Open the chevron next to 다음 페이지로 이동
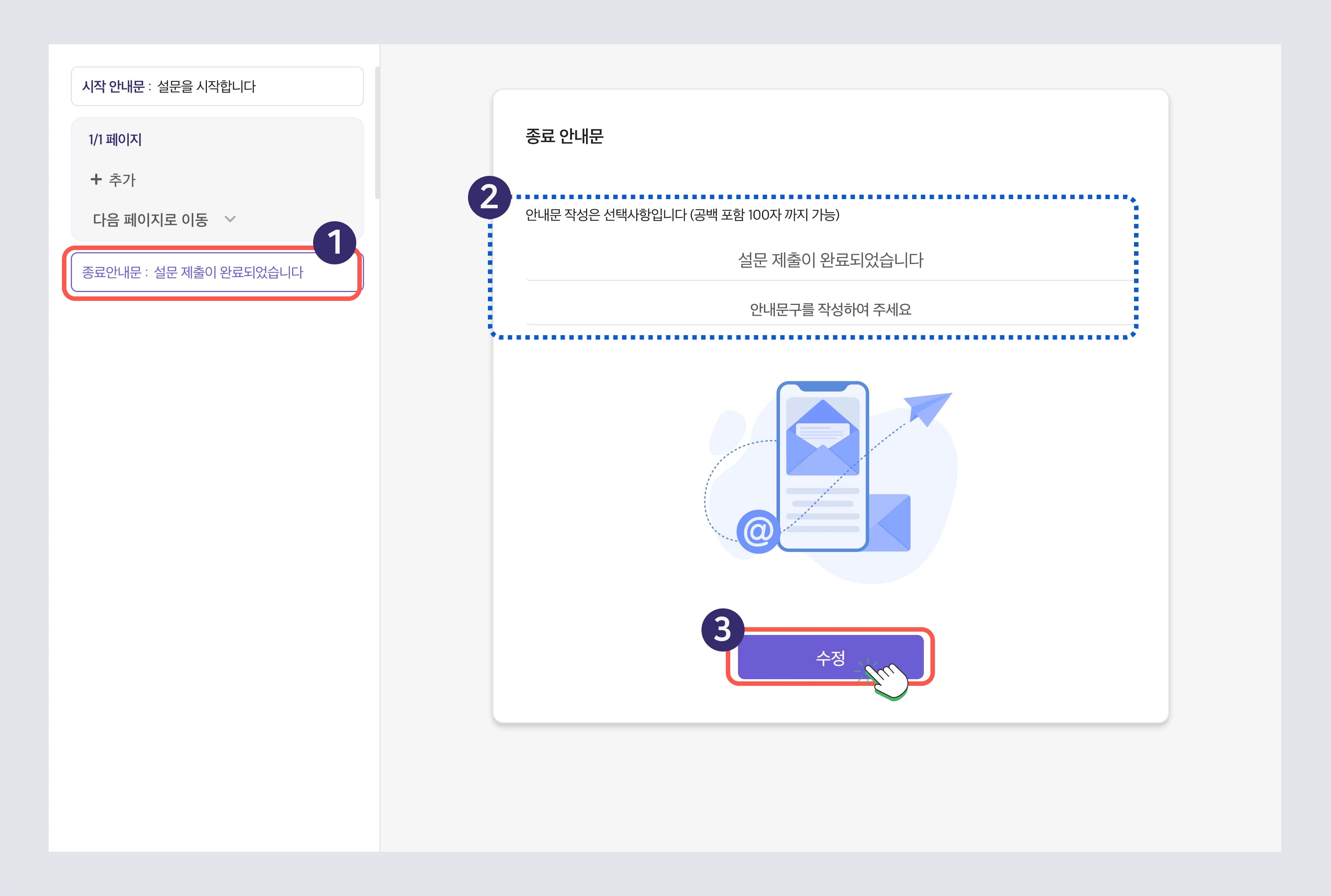The height and width of the screenshot is (896, 1331). point(231,219)
